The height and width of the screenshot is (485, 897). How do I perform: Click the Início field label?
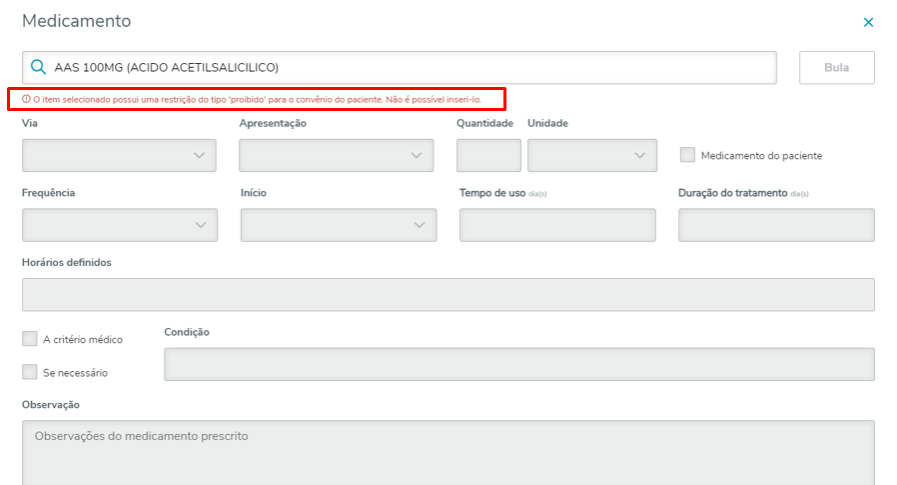pyautogui.click(x=253, y=193)
